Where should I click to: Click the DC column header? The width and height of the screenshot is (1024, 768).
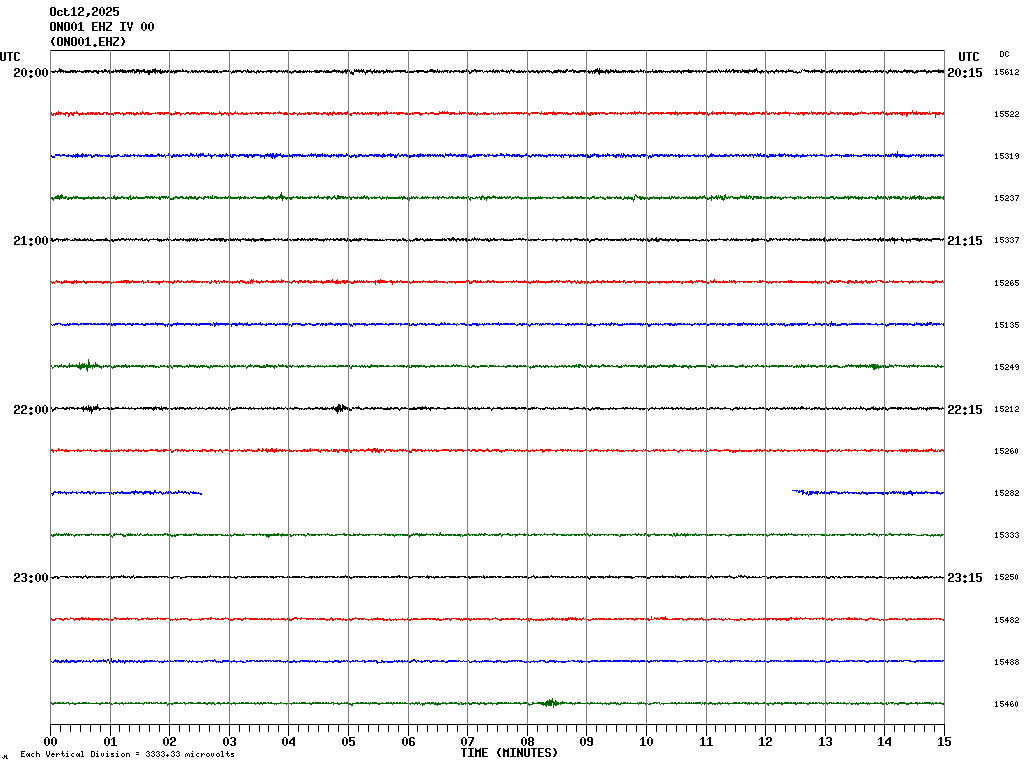point(1004,54)
